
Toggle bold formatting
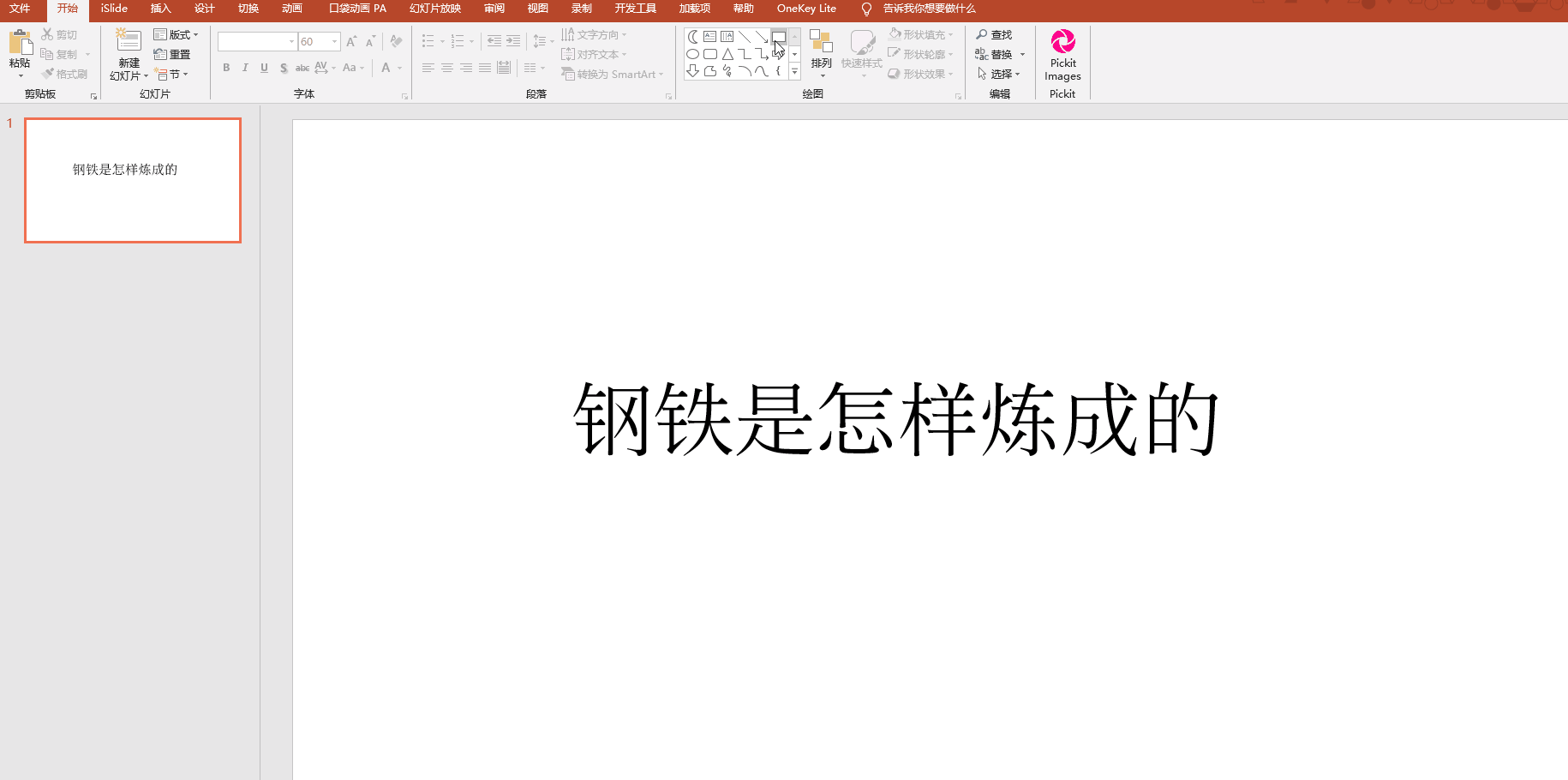226,68
